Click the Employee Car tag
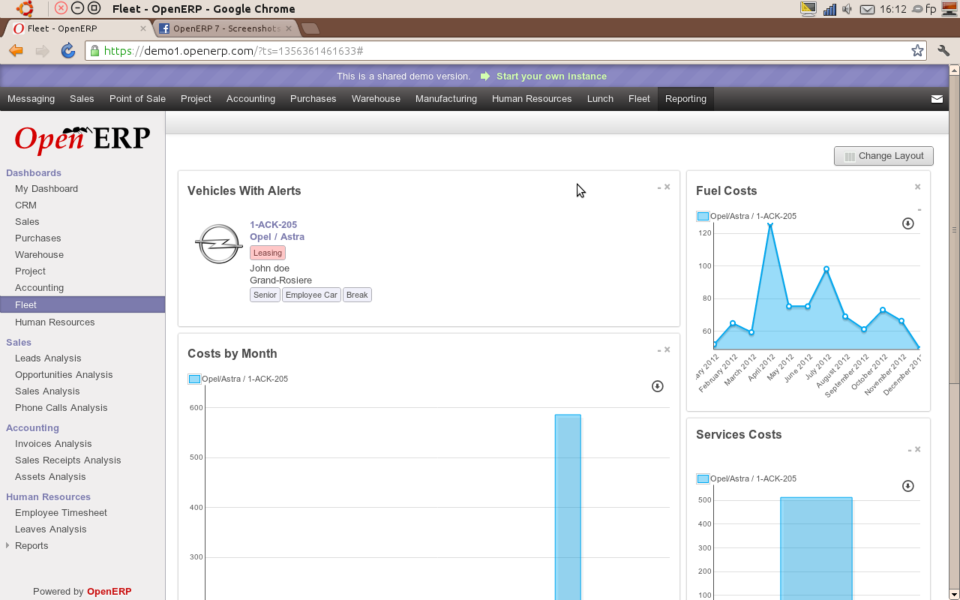960x600 pixels. pyautogui.click(x=311, y=294)
